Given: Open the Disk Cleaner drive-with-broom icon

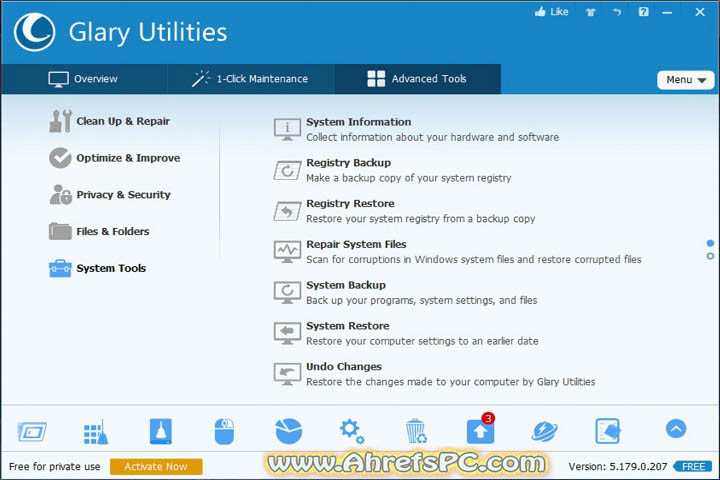Looking at the screenshot, I should [x=161, y=431].
